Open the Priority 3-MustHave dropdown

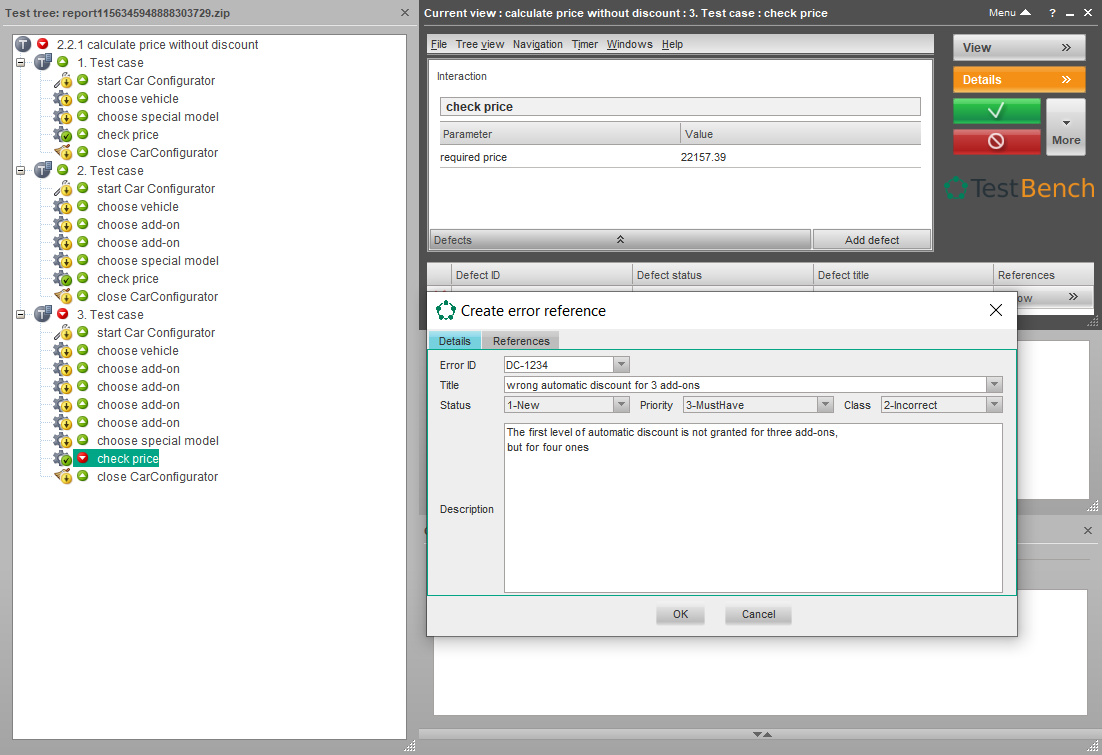click(825, 405)
